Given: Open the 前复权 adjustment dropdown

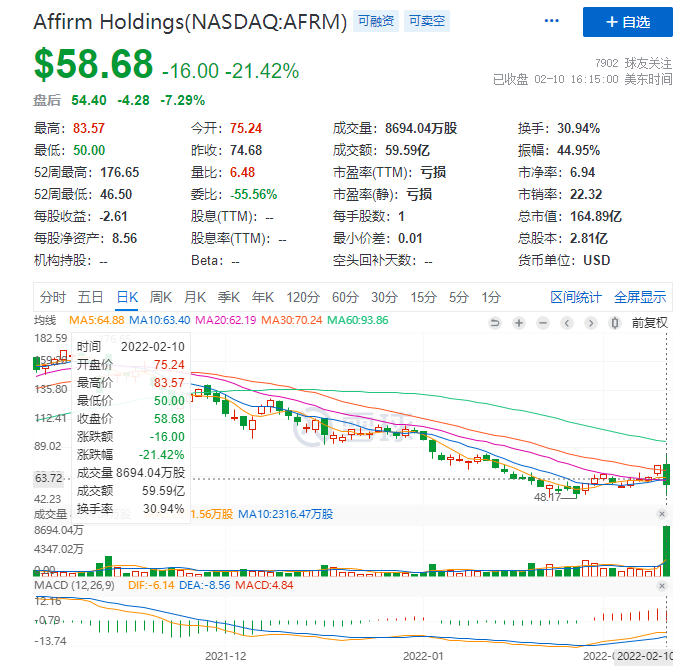Looking at the screenshot, I should click(649, 323).
